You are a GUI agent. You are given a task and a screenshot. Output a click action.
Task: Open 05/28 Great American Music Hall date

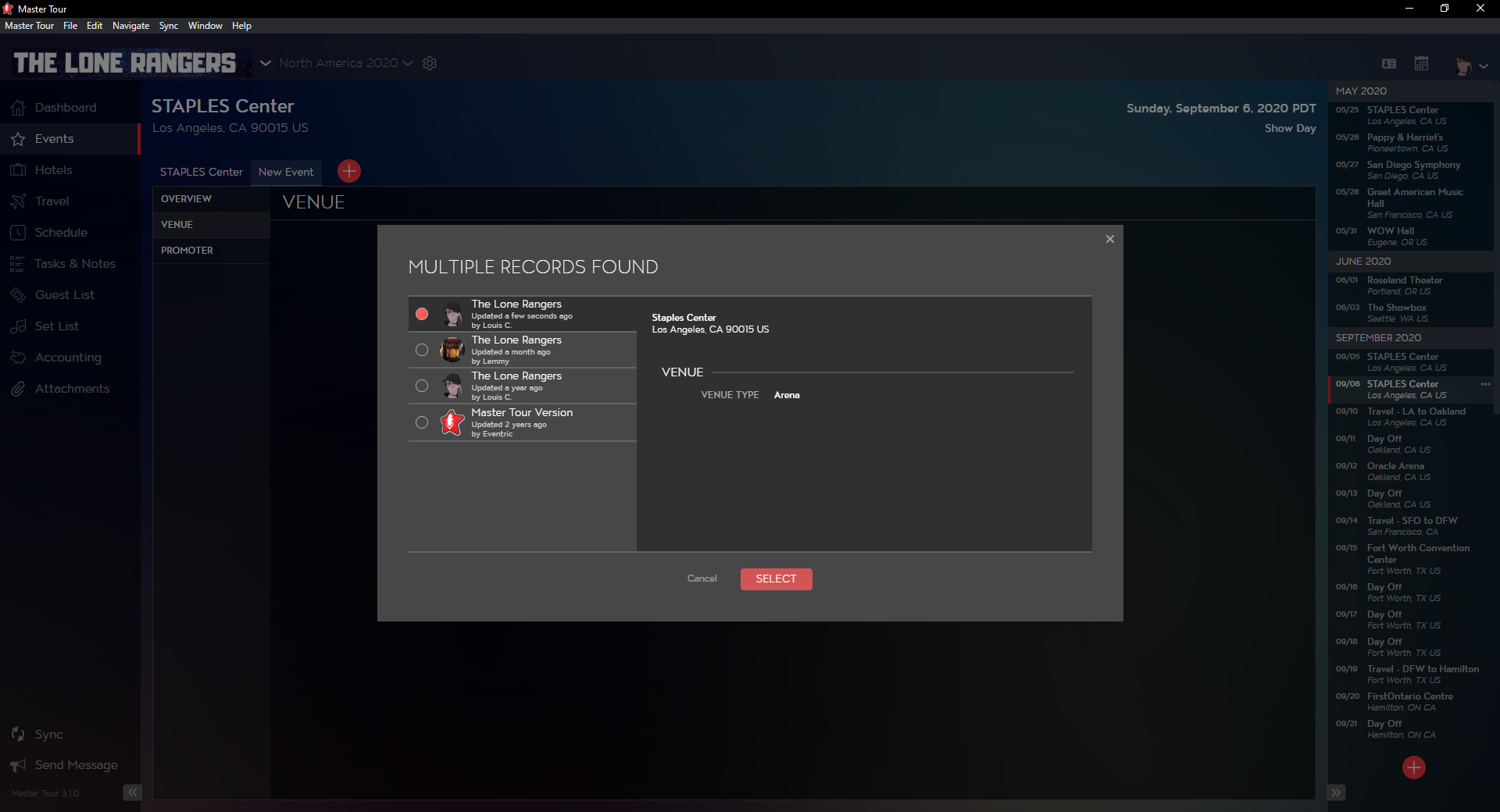point(1410,203)
